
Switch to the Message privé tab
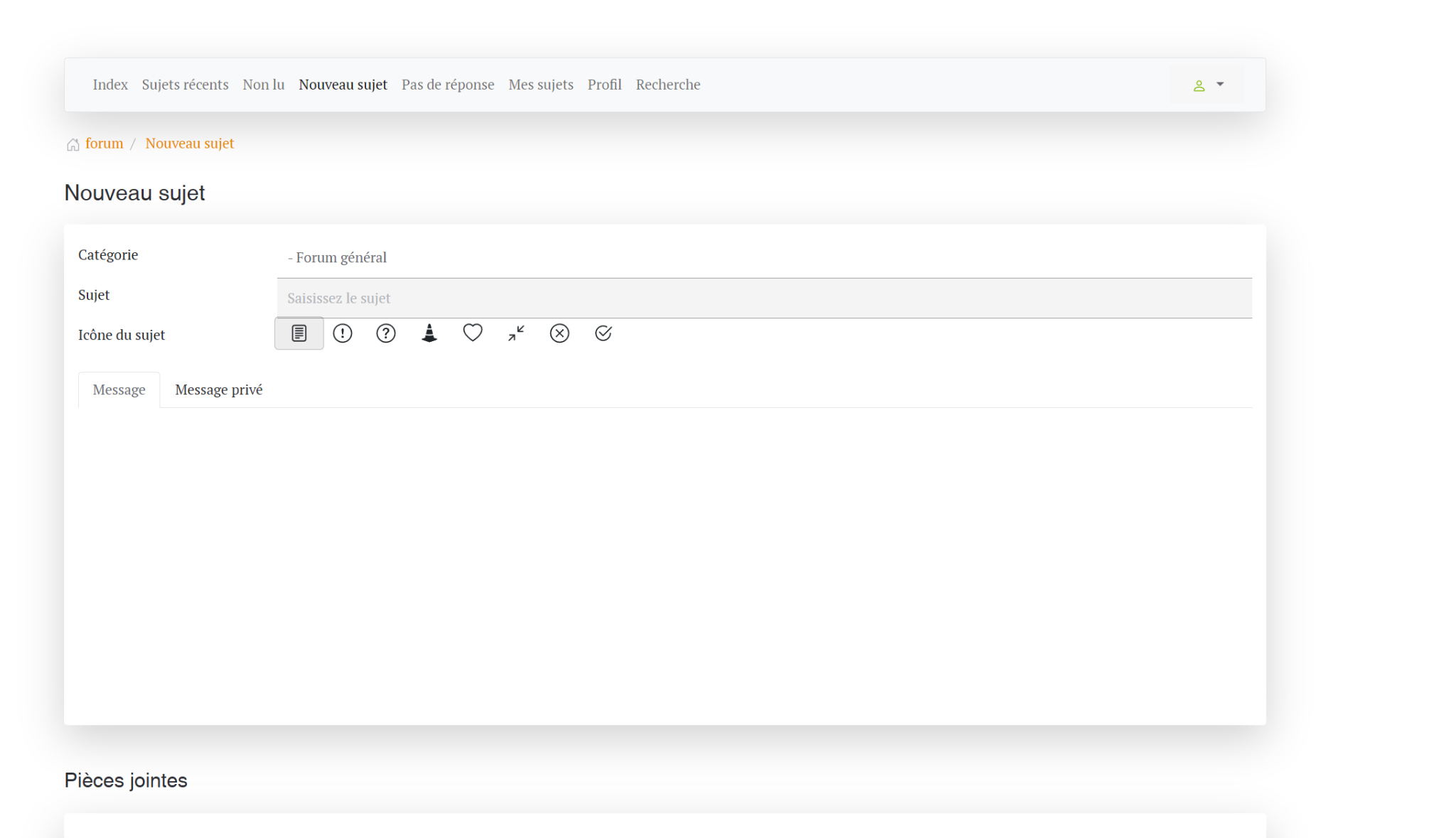coord(218,390)
